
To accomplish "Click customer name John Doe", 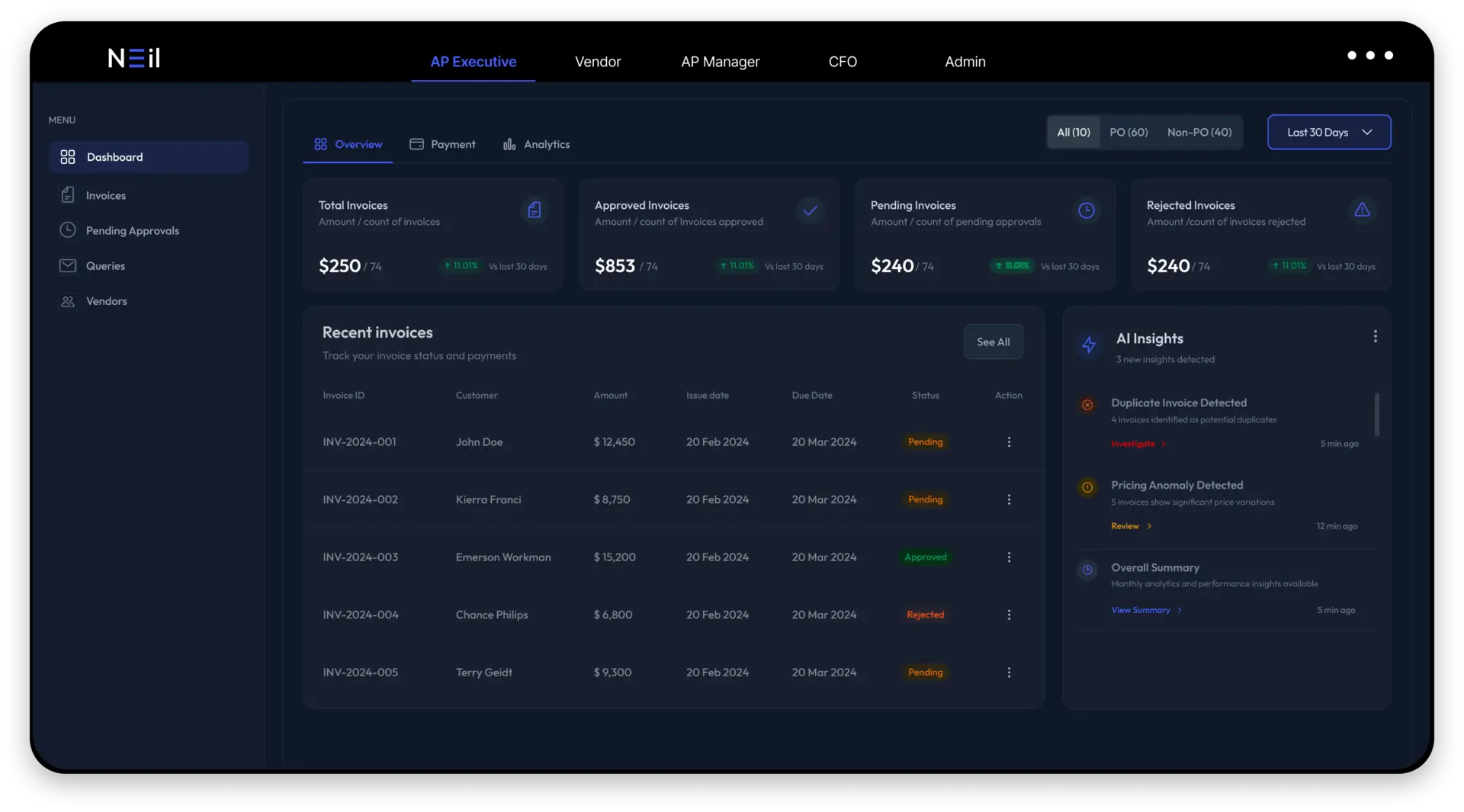I will [479, 442].
